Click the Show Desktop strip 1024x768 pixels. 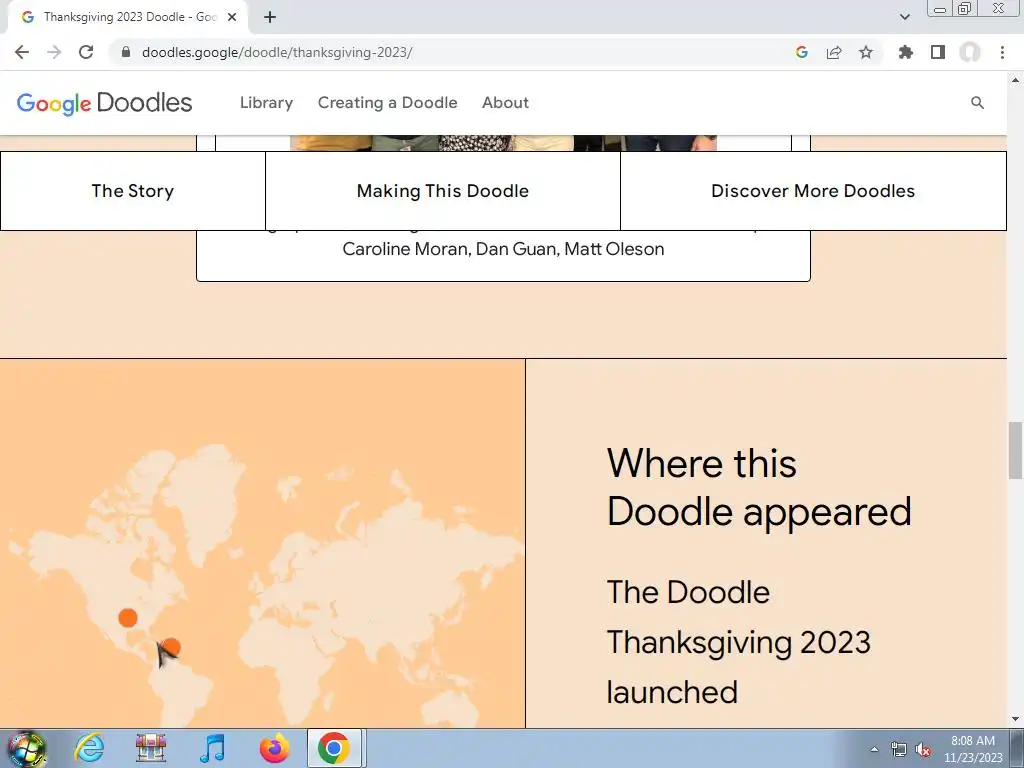1018,748
